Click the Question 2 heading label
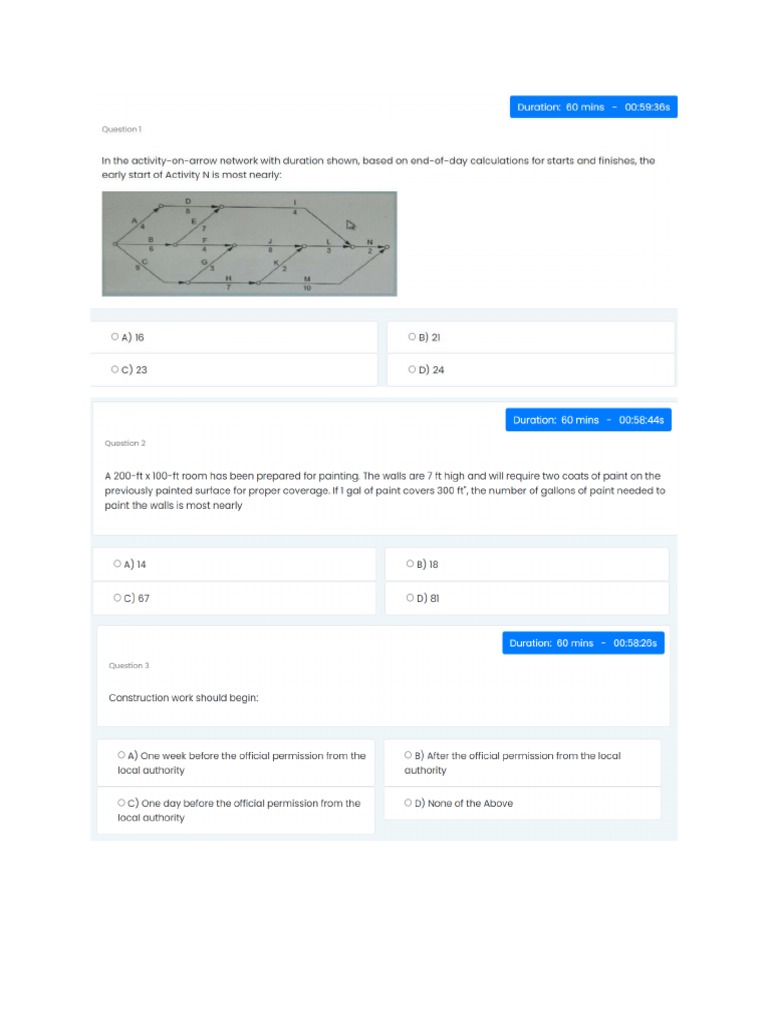Screen dimensions: 768x1024 pyautogui.click(x=125, y=443)
